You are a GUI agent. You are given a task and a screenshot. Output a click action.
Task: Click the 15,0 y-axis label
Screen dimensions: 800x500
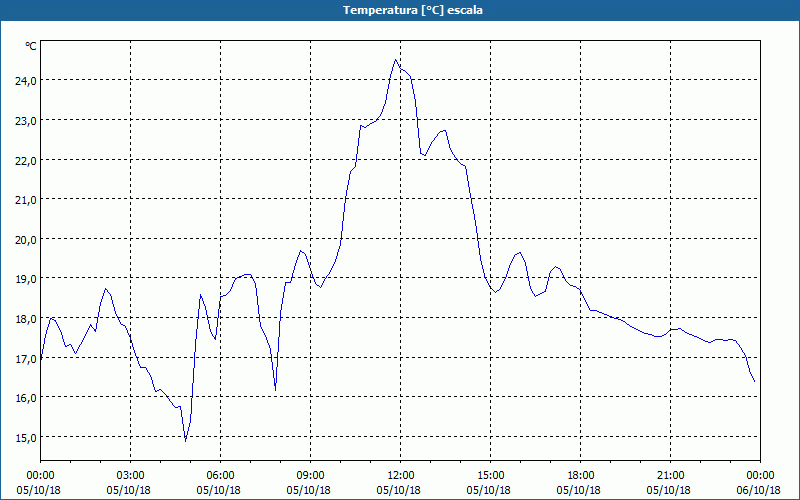(26, 438)
